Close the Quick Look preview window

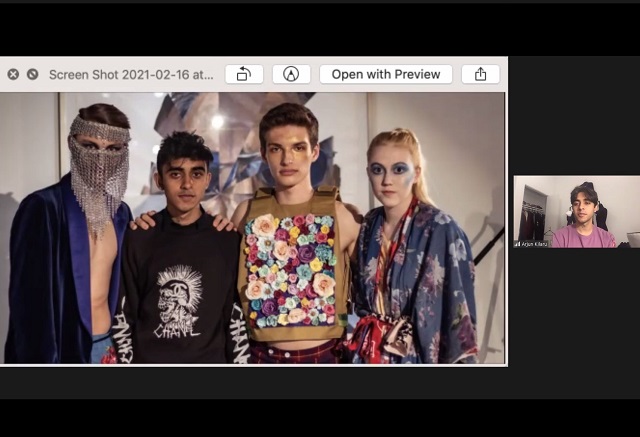click(13, 74)
